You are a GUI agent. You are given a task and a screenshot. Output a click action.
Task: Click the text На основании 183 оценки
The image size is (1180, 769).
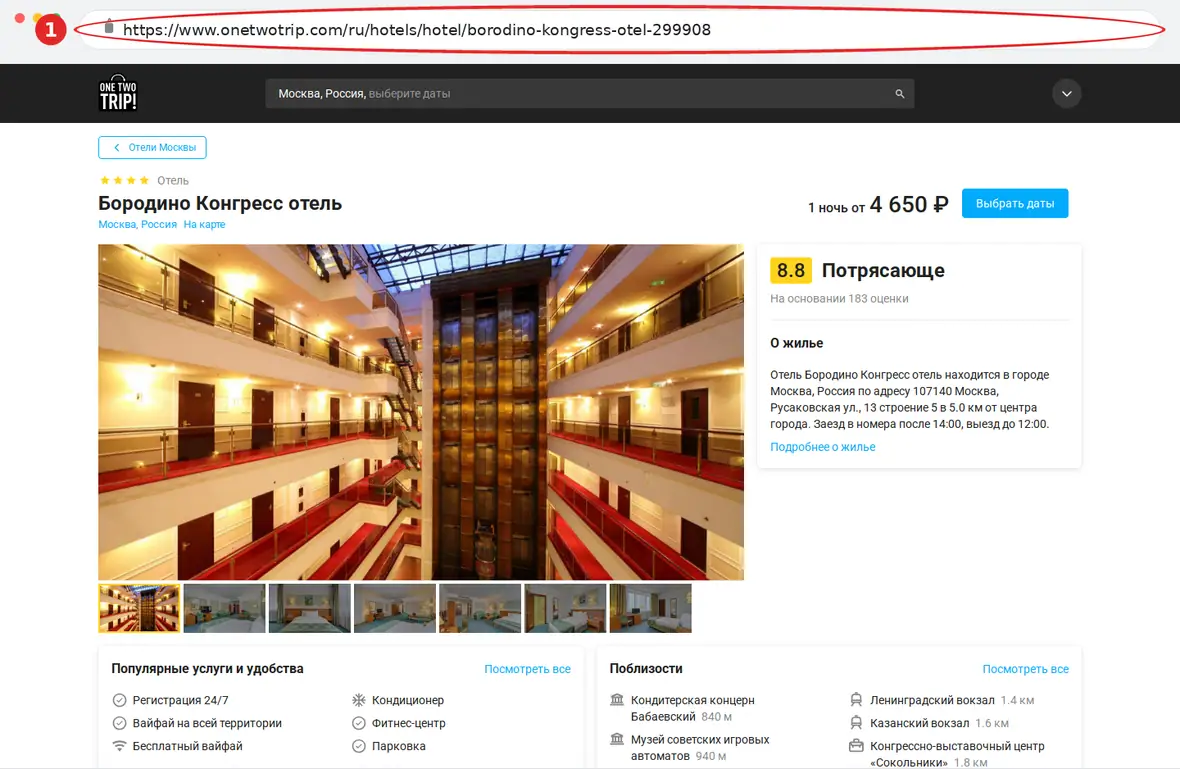tap(839, 299)
